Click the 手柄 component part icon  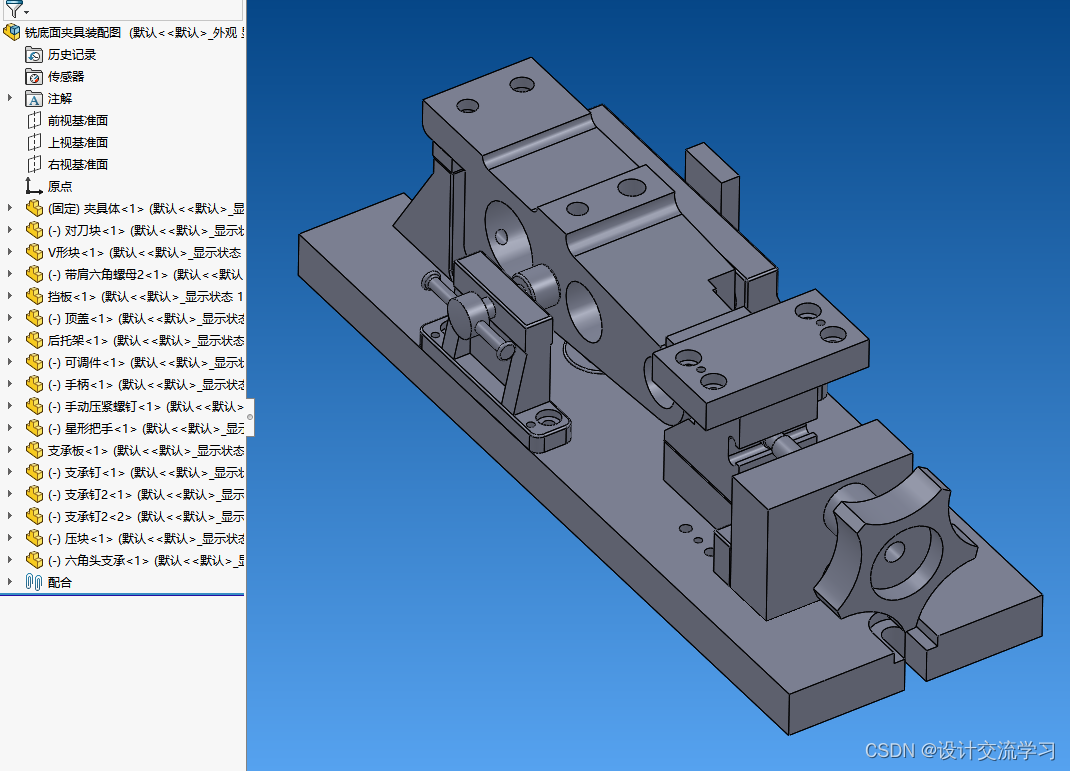[x=33, y=383]
